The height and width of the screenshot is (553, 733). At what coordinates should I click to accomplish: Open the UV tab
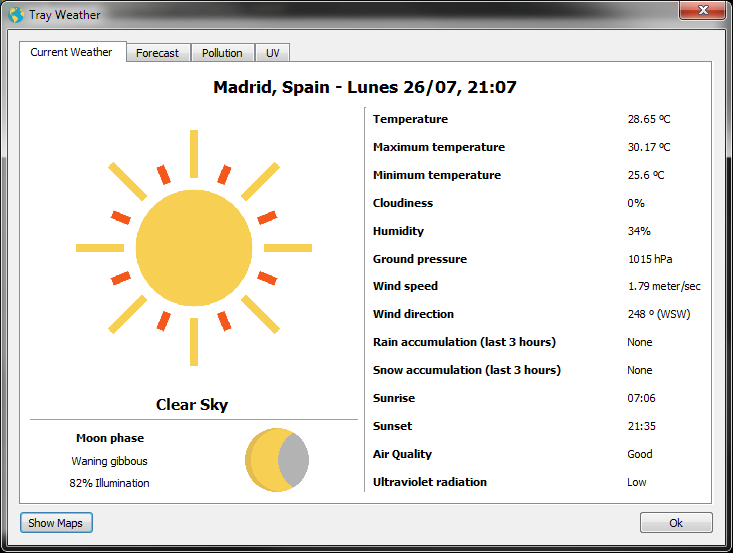[x=273, y=53]
